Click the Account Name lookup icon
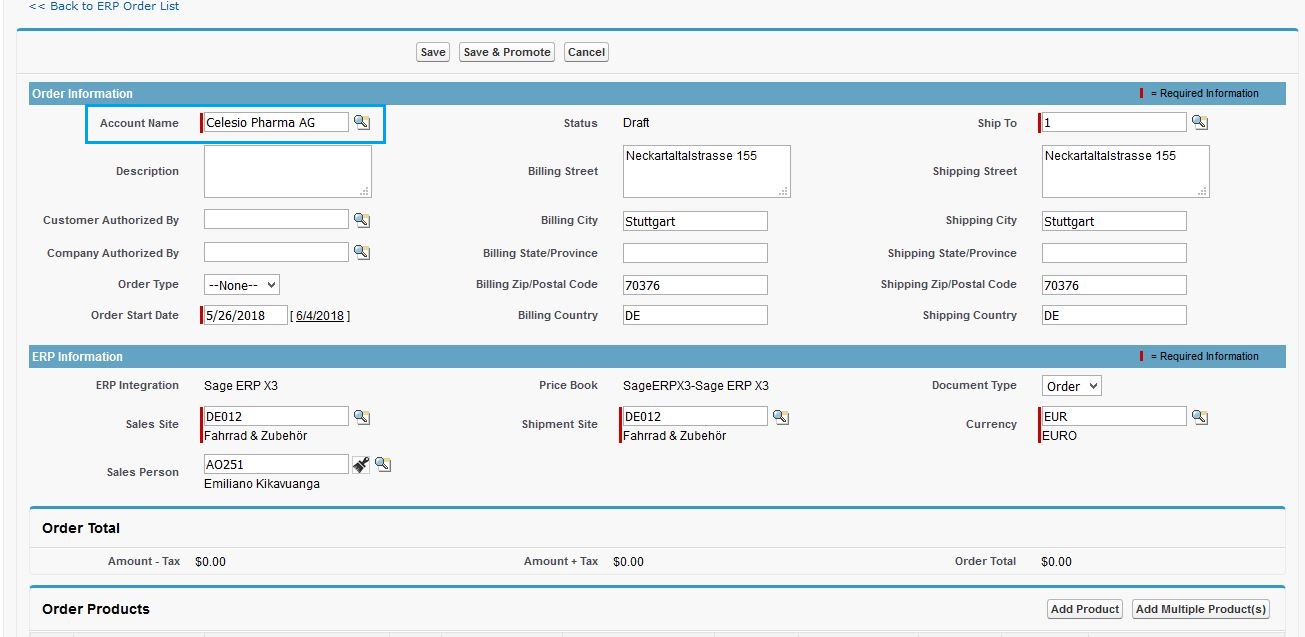The image size is (1305, 637). coord(362,122)
